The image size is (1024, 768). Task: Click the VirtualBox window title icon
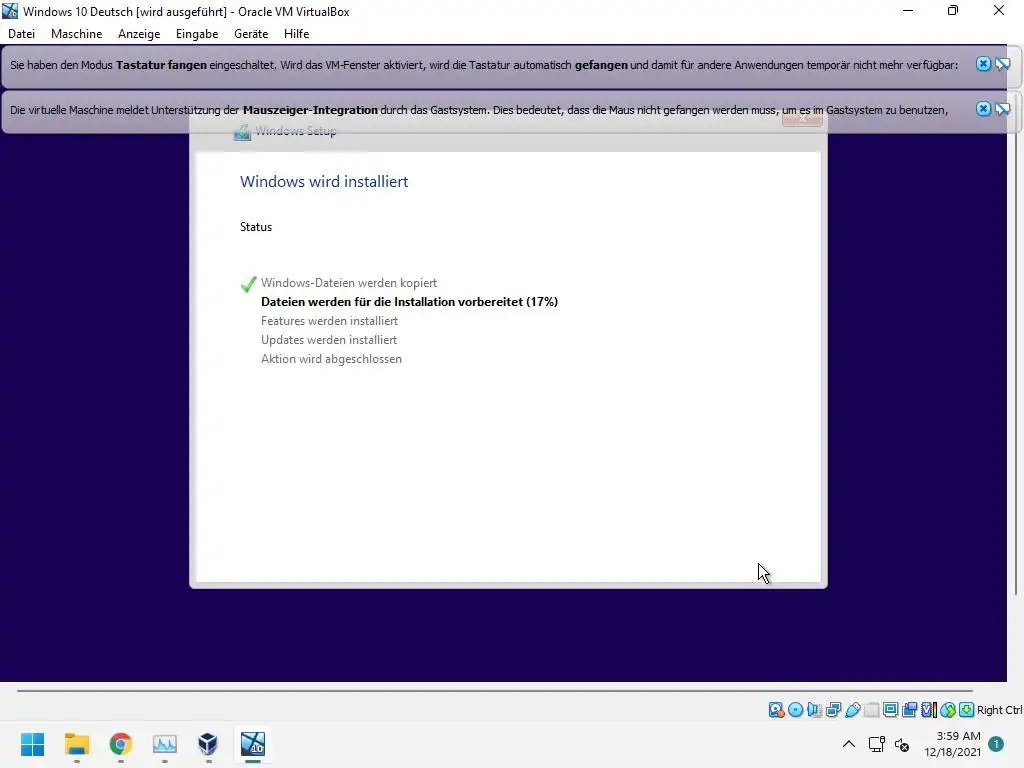click(x=10, y=11)
